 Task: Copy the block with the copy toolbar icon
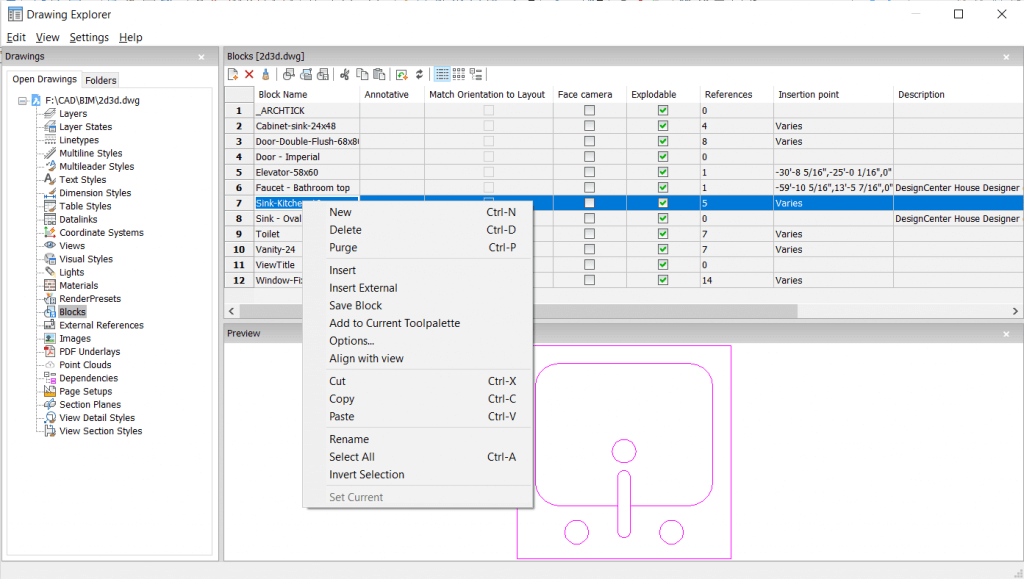tap(363, 74)
